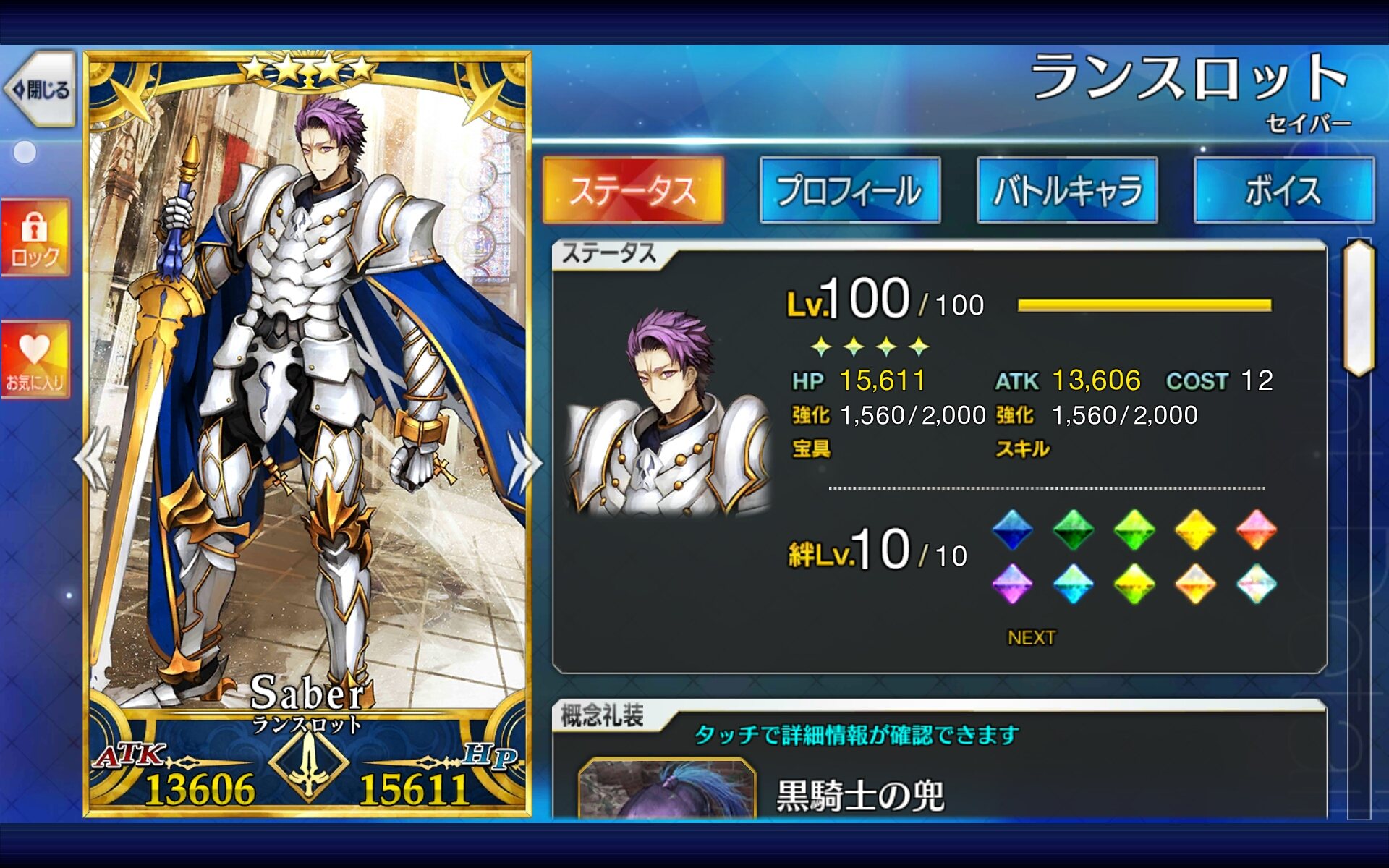Click the Lancelot face portrait in status panel
The width and height of the screenshot is (1389, 868).
(669, 412)
